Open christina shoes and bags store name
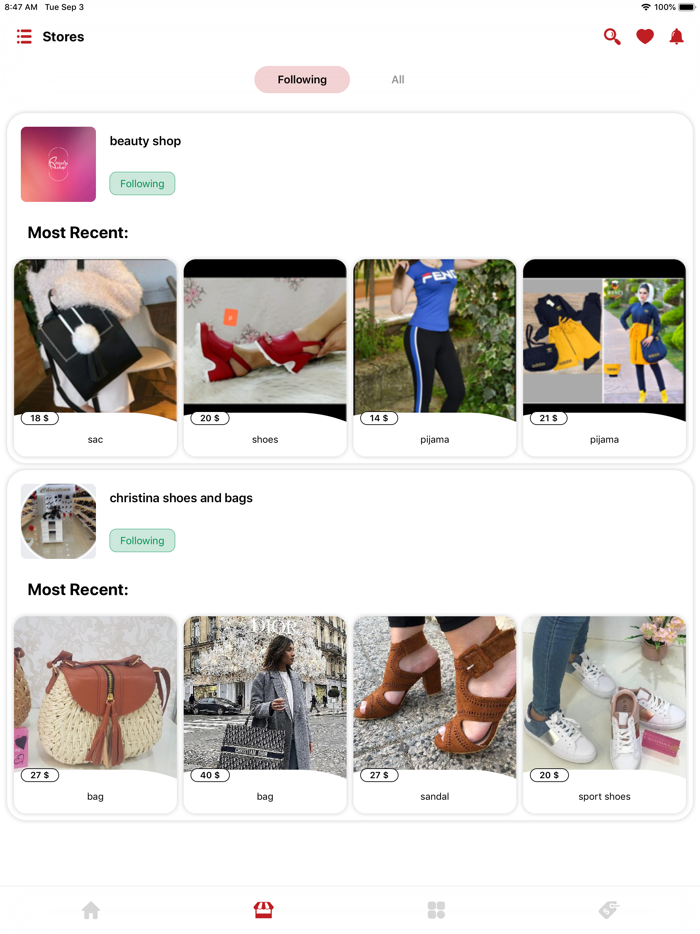 [x=181, y=498]
